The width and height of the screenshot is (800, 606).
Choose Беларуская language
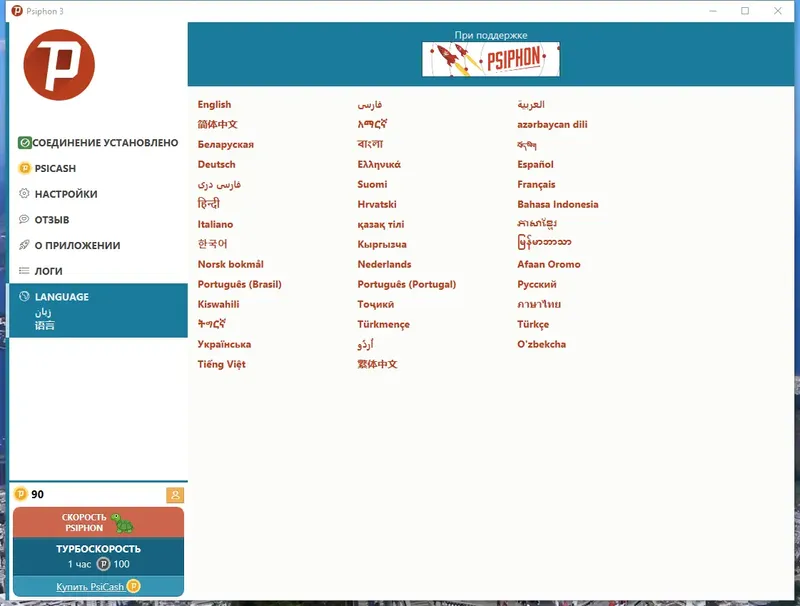click(226, 144)
